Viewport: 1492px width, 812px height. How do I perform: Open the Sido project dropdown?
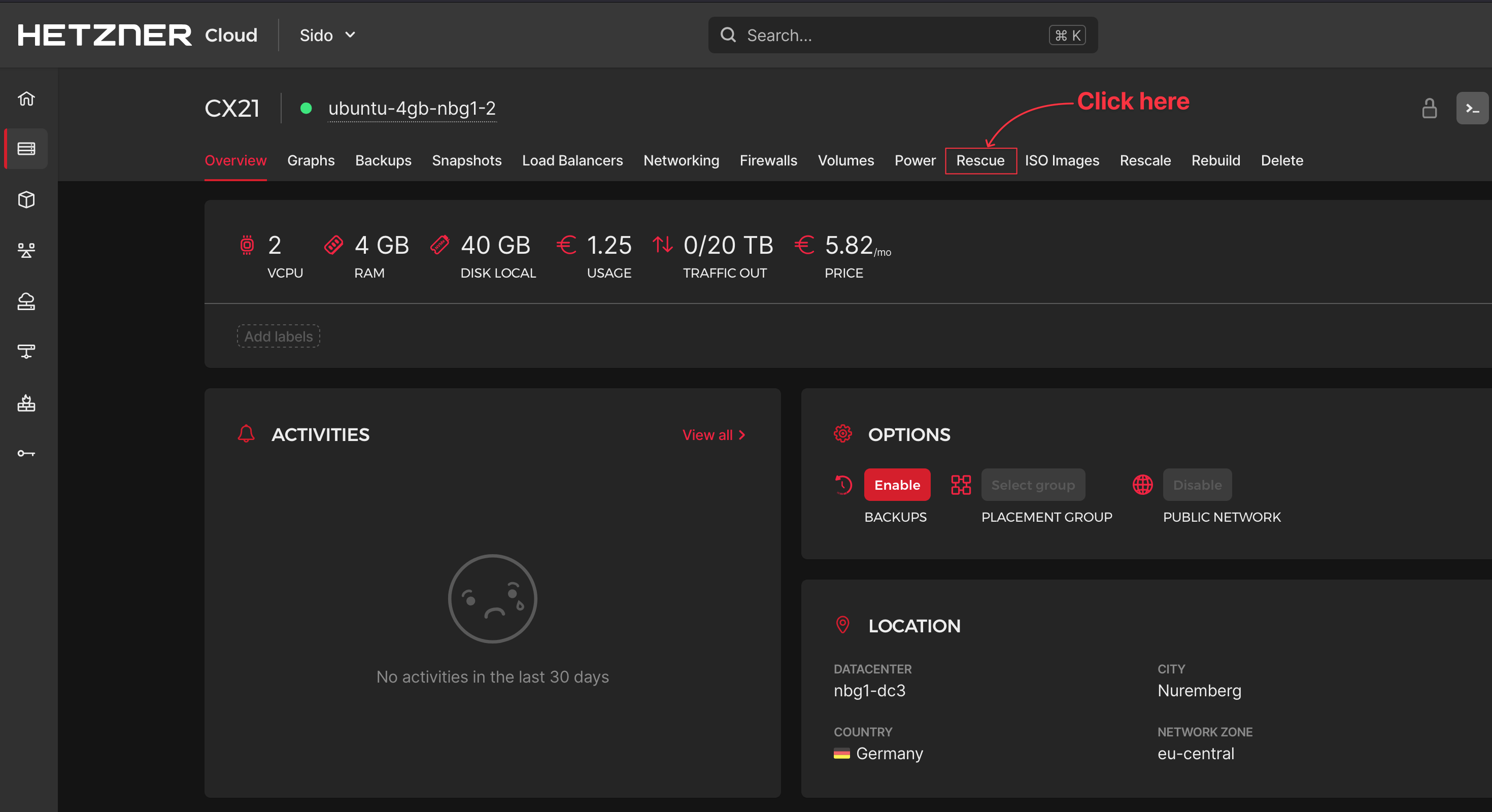point(327,36)
